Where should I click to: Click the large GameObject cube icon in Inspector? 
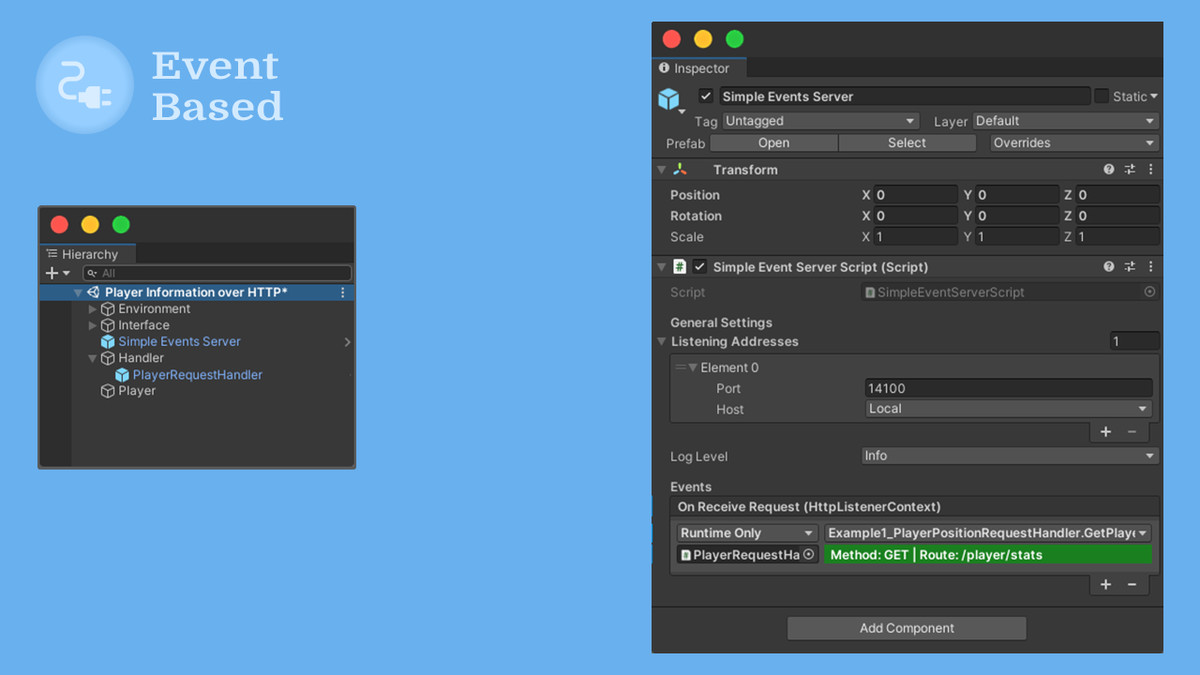coord(668,99)
